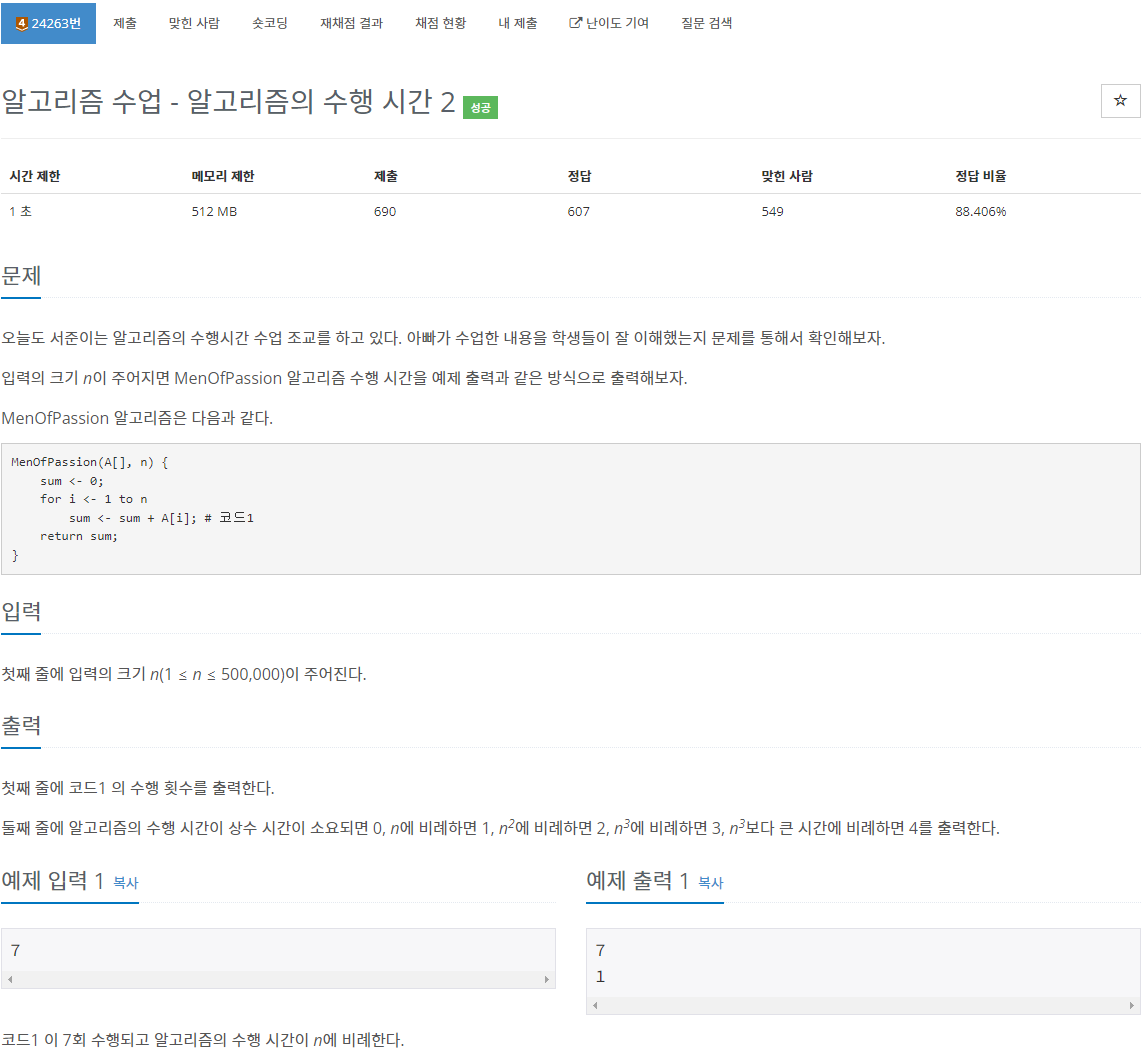Open the 채점 현황 tab
The width and height of the screenshot is (1145, 1057).
(440, 23)
